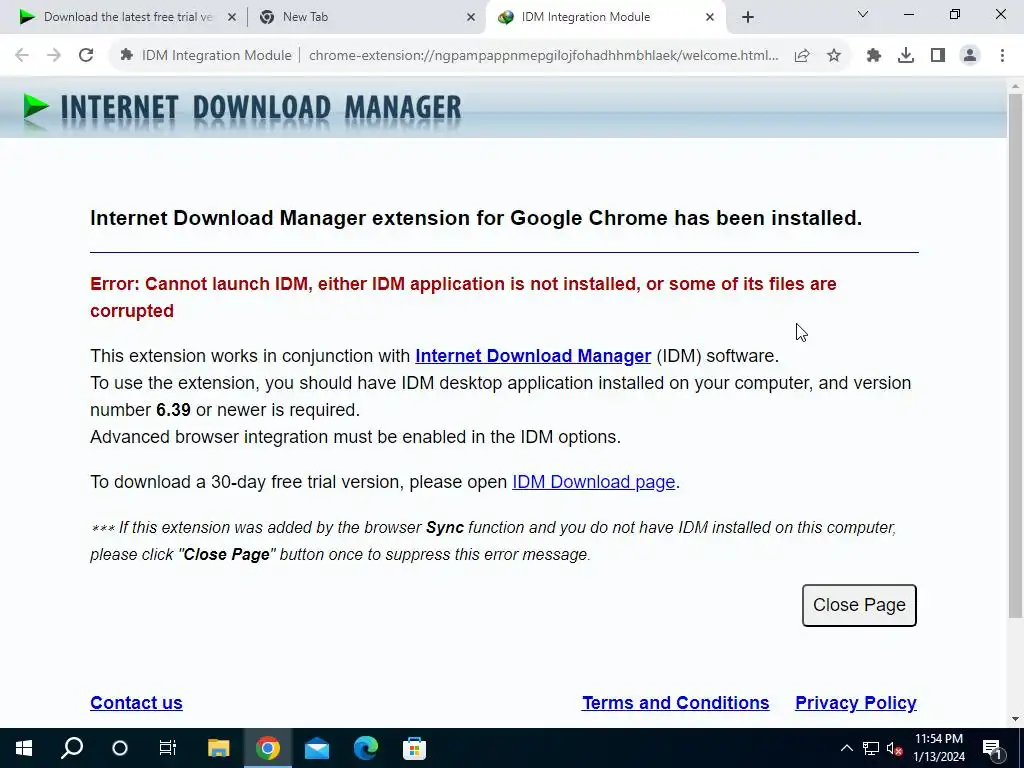Reload the page with the refresh icon
1024x768 pixels.
point(86,56)
